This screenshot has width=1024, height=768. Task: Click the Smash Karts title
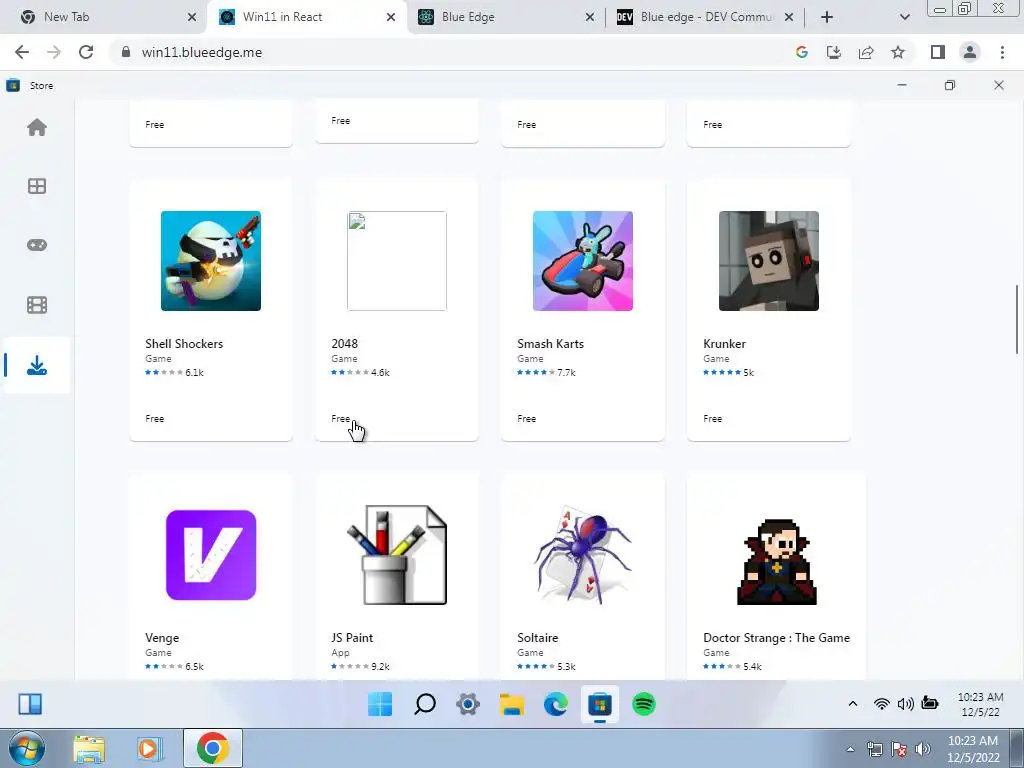point(551,344)
